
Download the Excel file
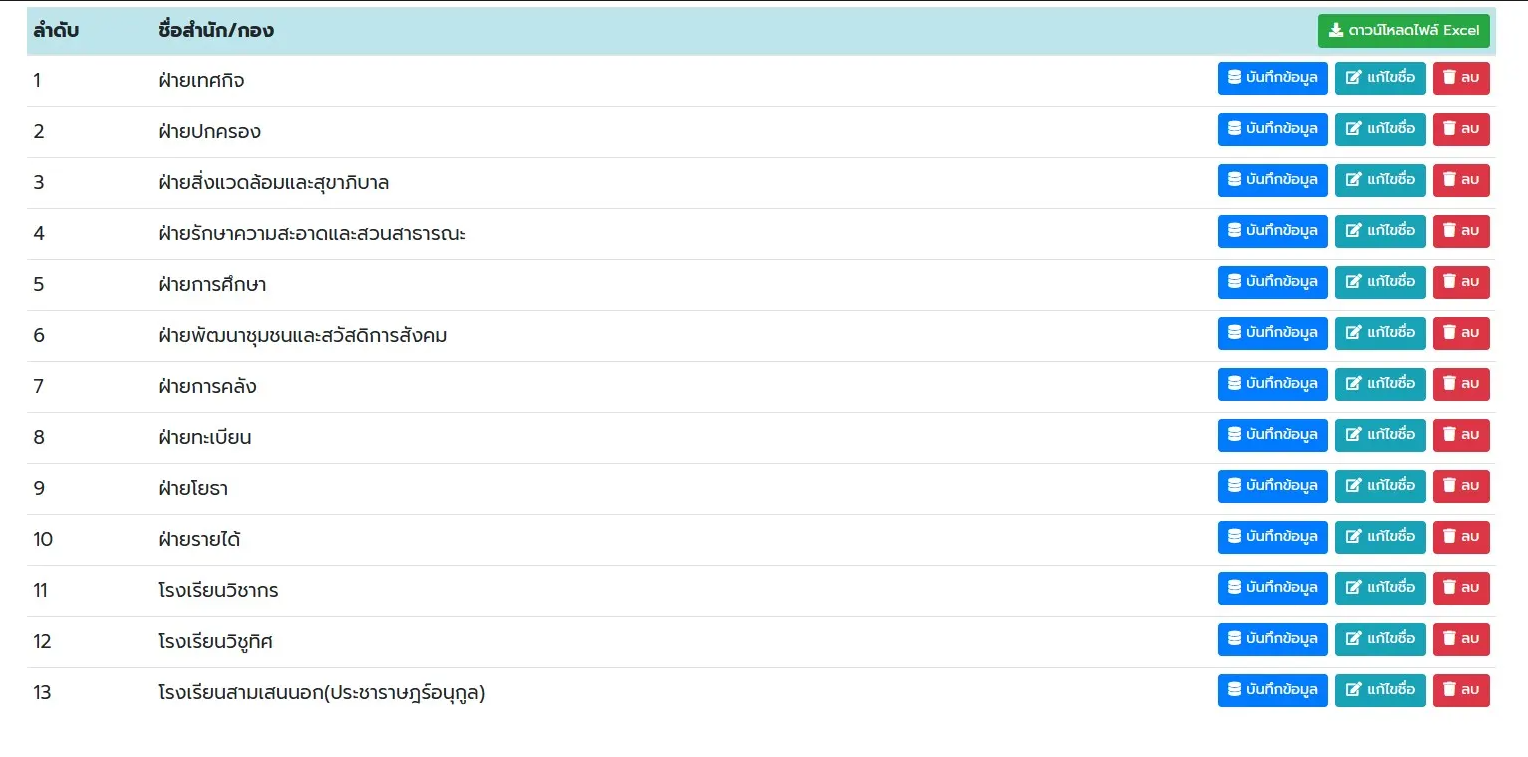[1403, 31]
